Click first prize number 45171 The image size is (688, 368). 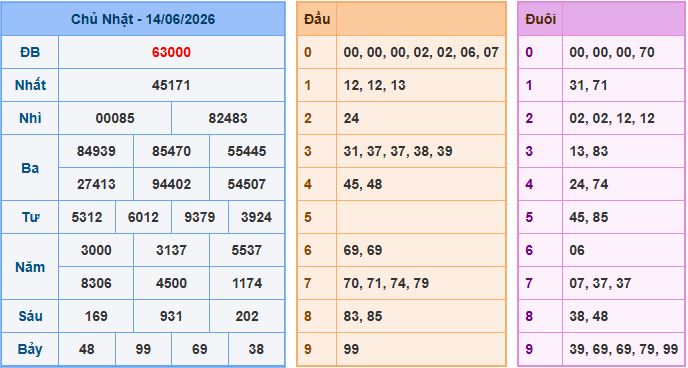pyautogui.click(x=171, y=85)
